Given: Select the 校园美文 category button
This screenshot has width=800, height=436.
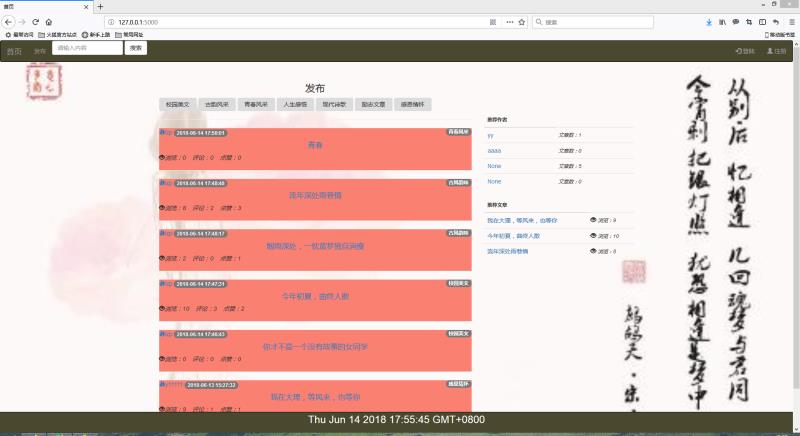Looking at the screenshot, I should pyautogui.click(x=178, y=105).
